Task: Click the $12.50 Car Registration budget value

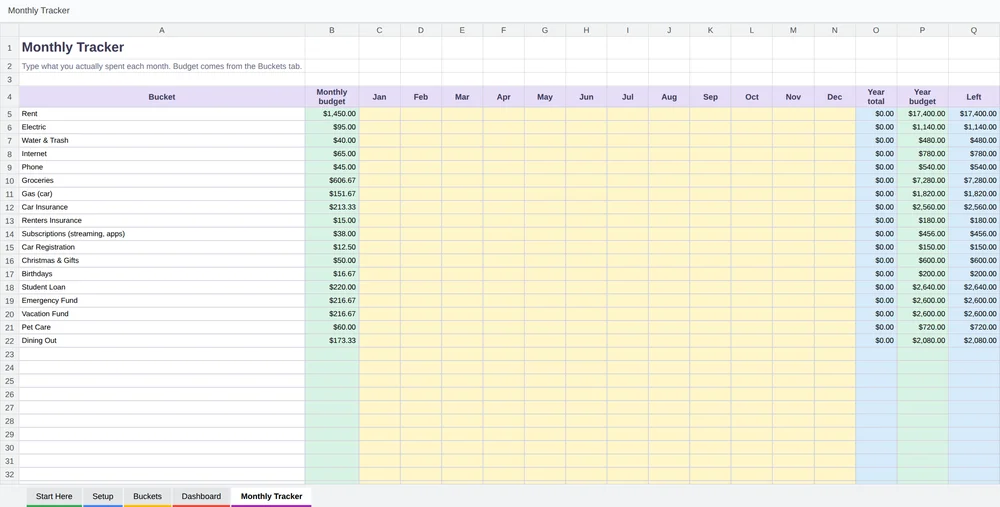Action: pyautogui.click(x=332, y=247)
